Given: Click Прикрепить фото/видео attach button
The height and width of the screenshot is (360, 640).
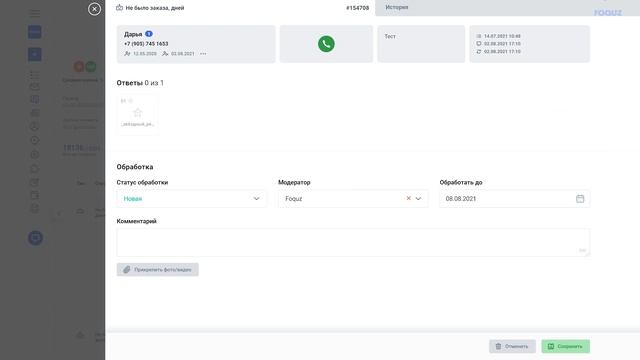Looking at the screenshot, I should coord(158,269).
